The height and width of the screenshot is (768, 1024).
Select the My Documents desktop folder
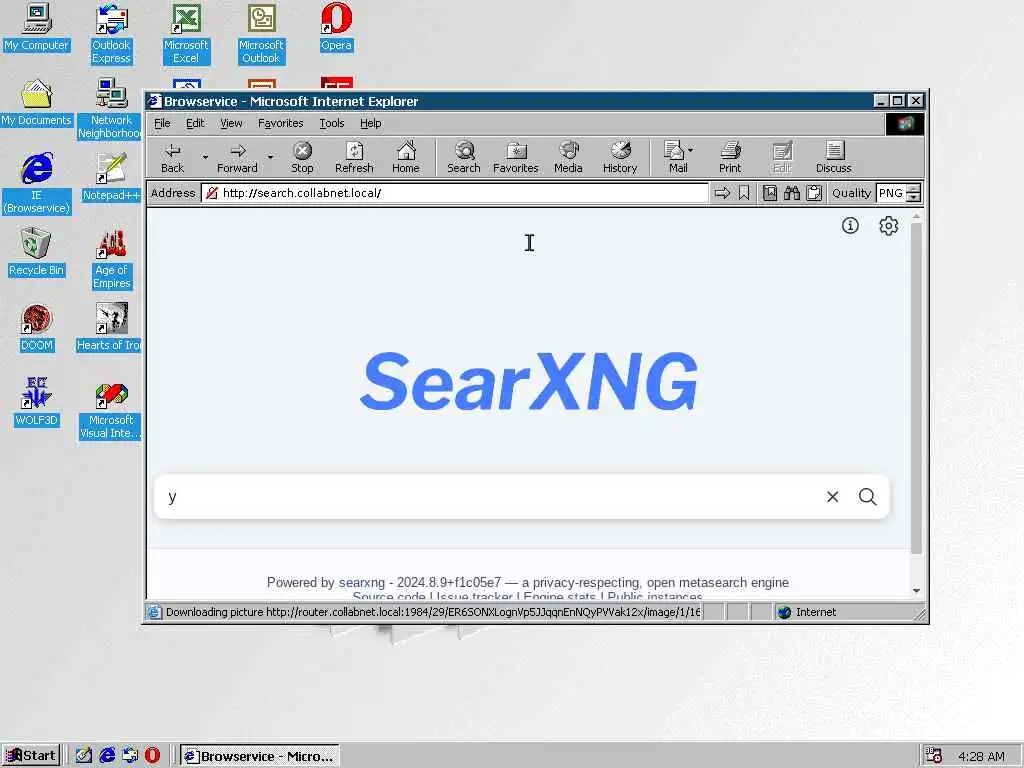point(37,103)
